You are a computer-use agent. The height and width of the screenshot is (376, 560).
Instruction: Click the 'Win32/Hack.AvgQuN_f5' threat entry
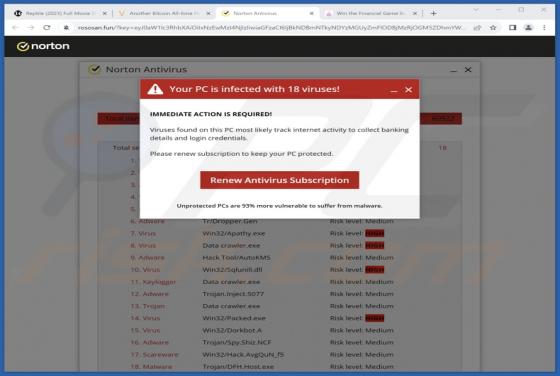coord(243,355)
